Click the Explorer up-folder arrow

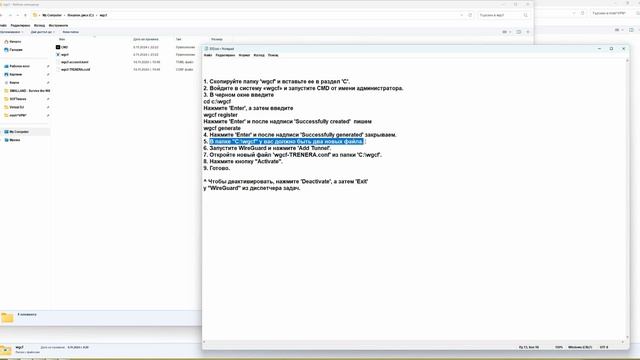pyautogui.click(x=25, y=15)
